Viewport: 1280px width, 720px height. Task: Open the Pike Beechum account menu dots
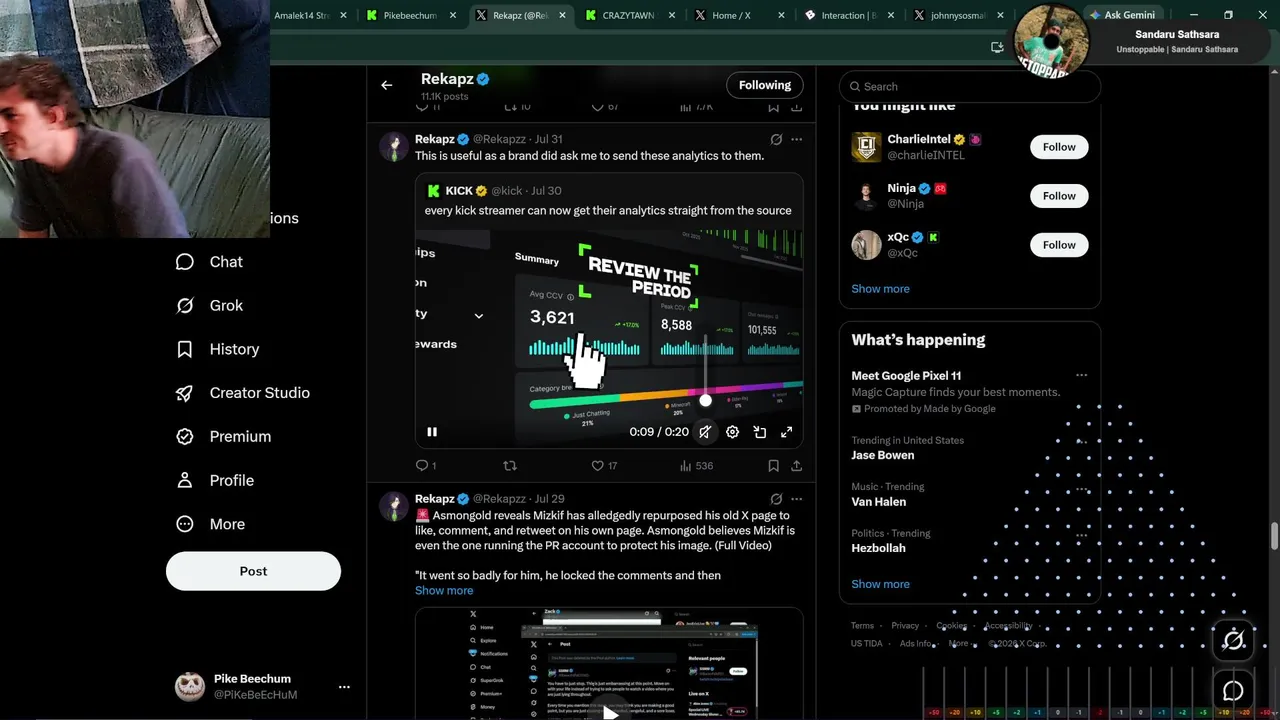344,687
